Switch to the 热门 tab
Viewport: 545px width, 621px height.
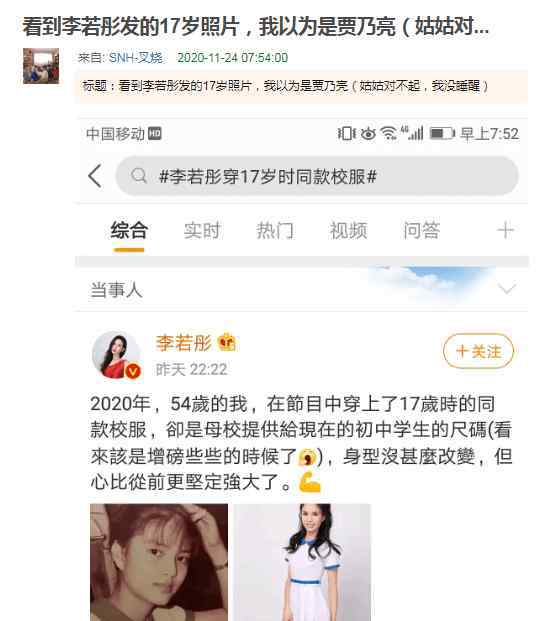(x=275, y=230)
